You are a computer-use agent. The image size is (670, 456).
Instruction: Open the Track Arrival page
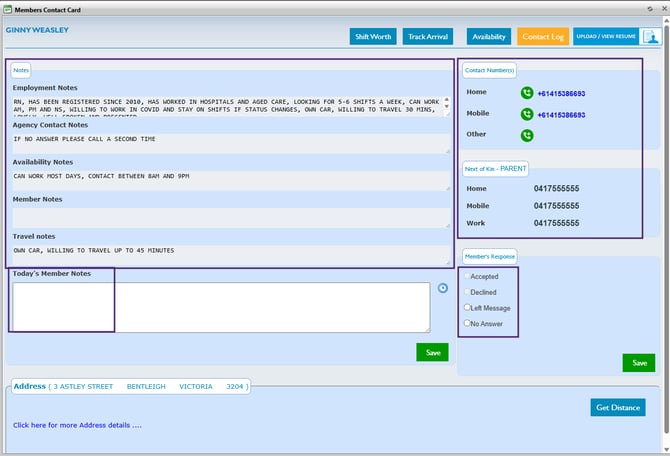tap(429, 37)
